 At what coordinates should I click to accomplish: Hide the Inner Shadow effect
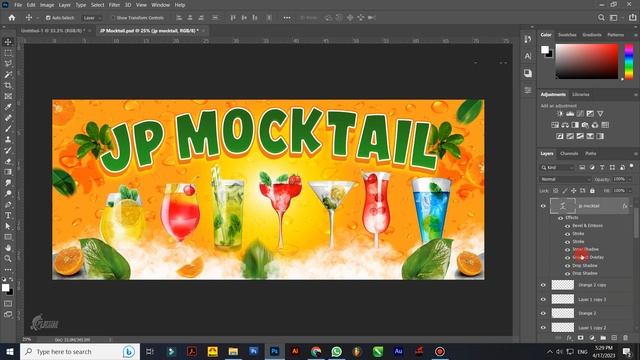567,249
